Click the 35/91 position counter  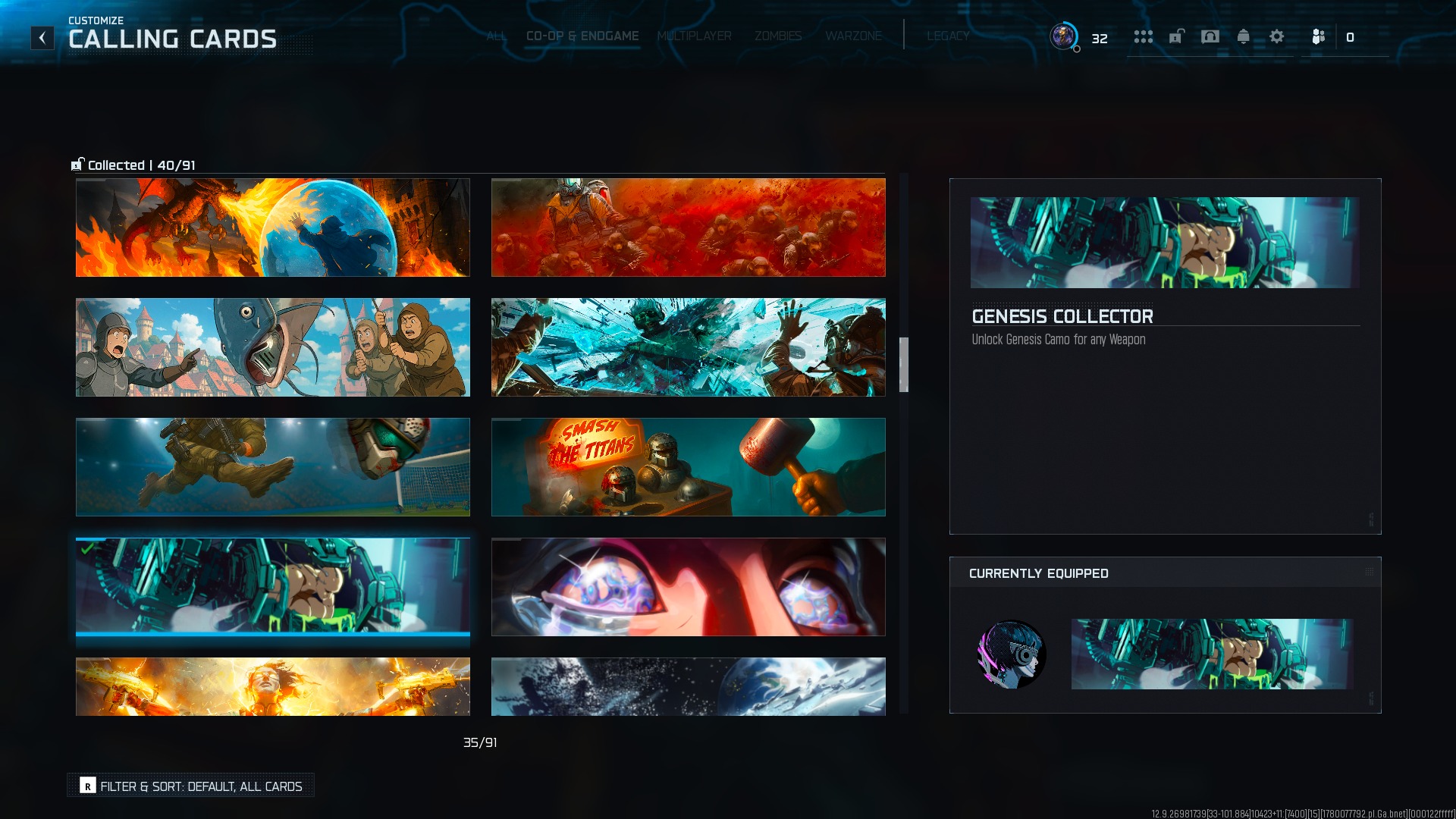(x=480, y=742)
